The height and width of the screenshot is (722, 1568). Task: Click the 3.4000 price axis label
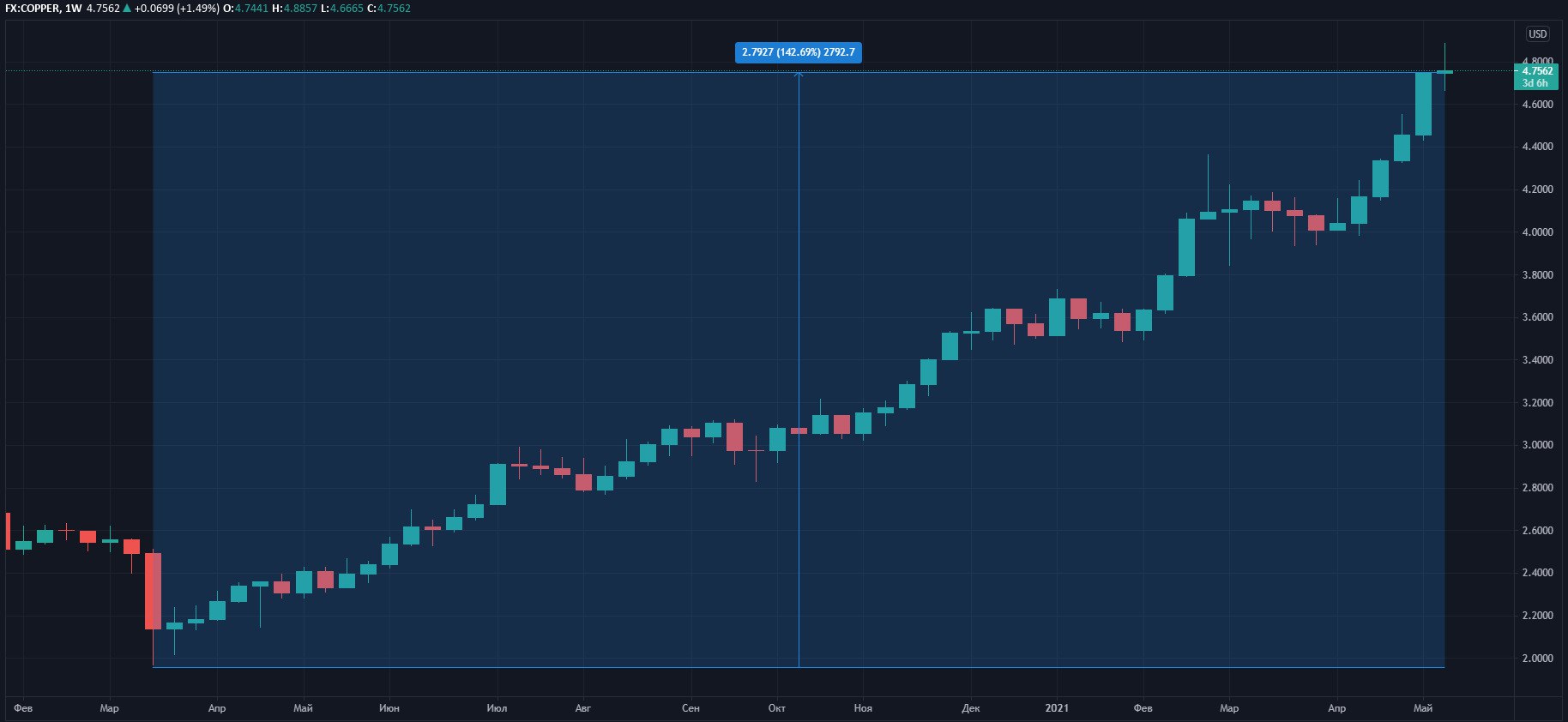pyautogui.click(x=1536, y=360)
